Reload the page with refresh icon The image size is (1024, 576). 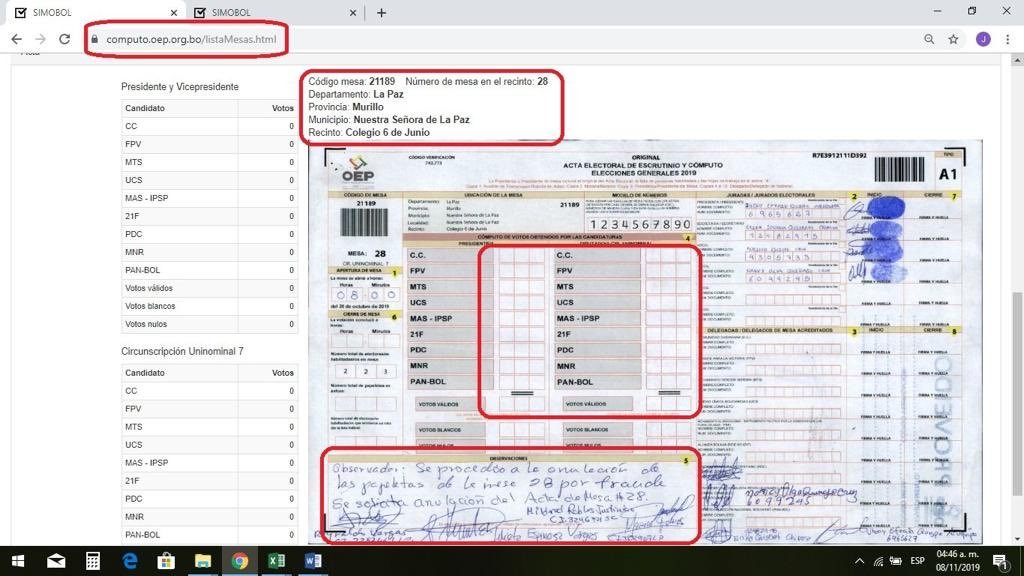click(x=64, y=39)
